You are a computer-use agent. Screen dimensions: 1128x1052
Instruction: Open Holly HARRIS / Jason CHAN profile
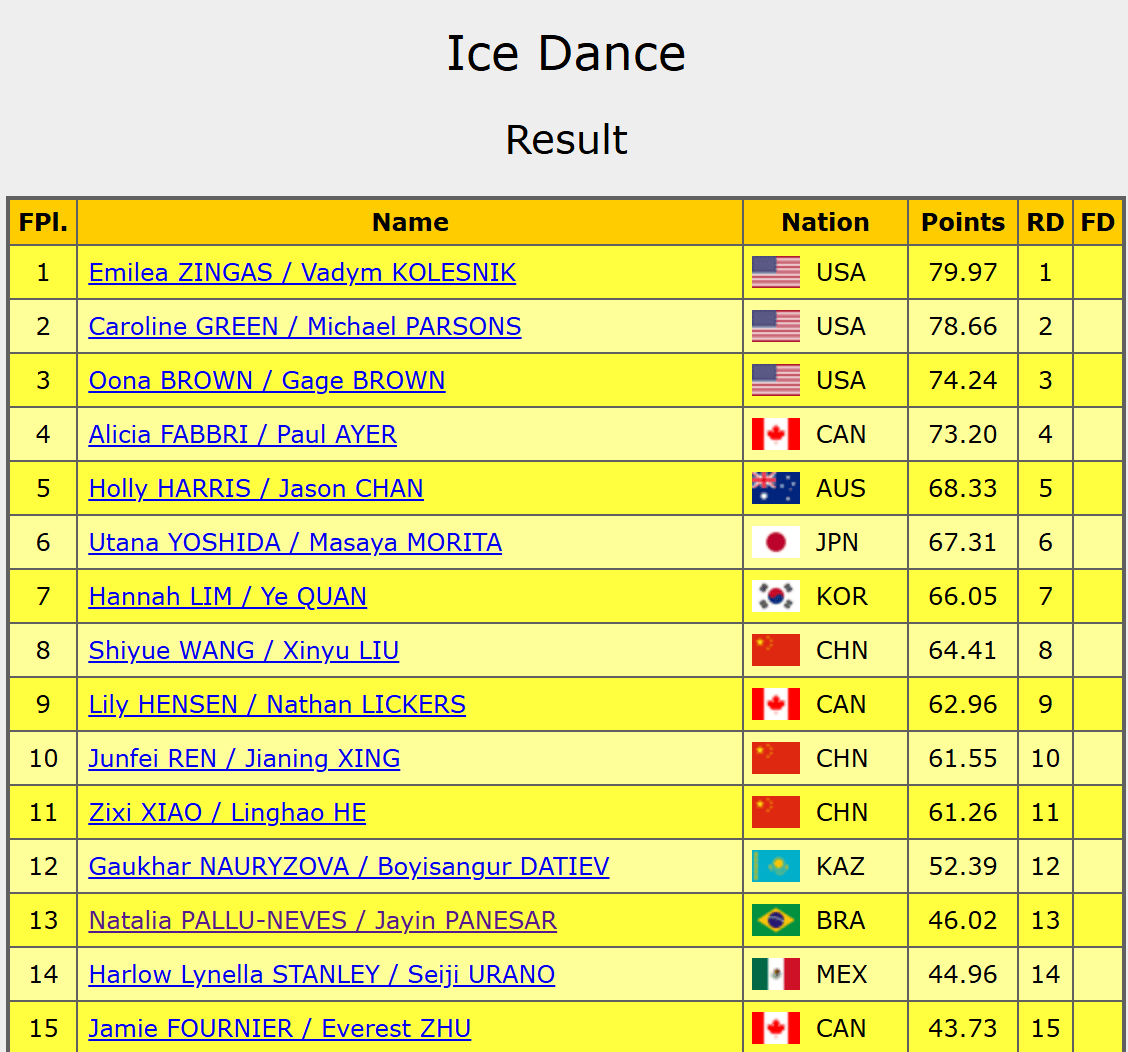tap(256, 489)
